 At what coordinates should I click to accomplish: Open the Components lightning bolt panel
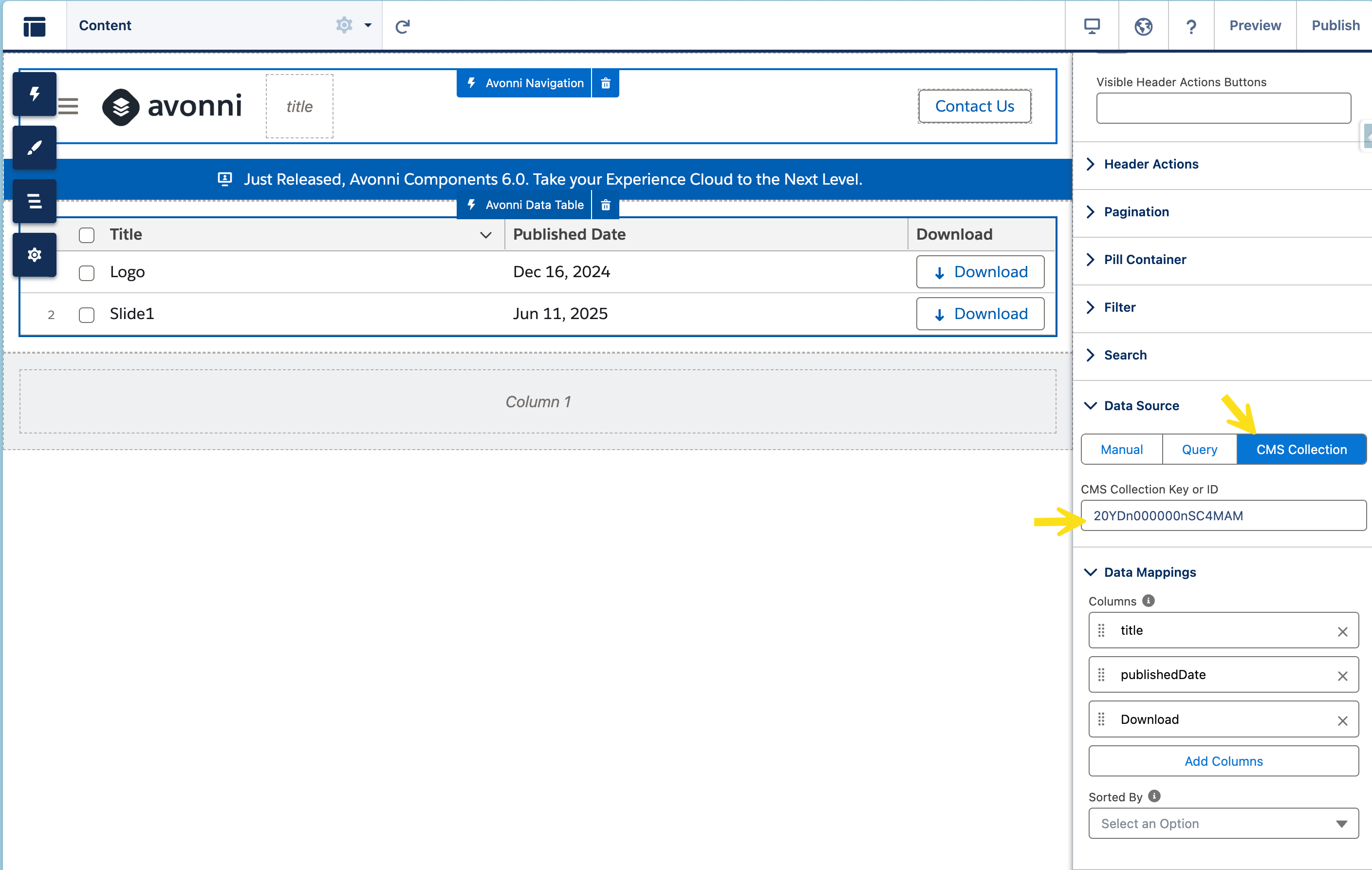pyautogui.click(x=34, y=94)
